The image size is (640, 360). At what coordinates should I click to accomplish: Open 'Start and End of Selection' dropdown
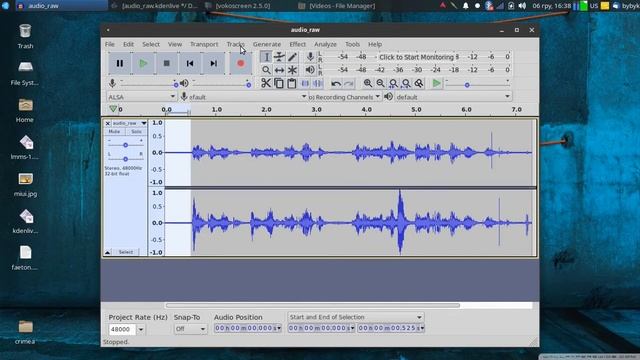point(356,317)
